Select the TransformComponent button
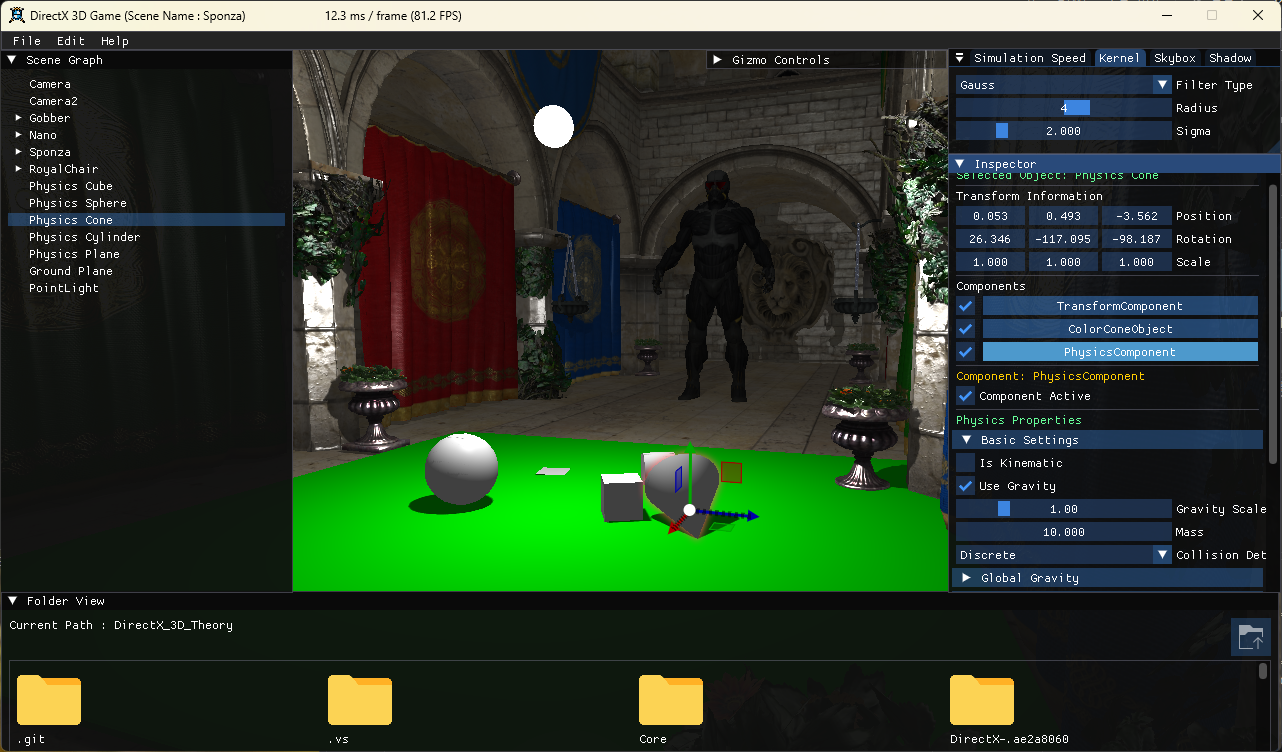The width and height of the screenshot is (1282, 752). pyautogui.click(x=1119, y=305)
